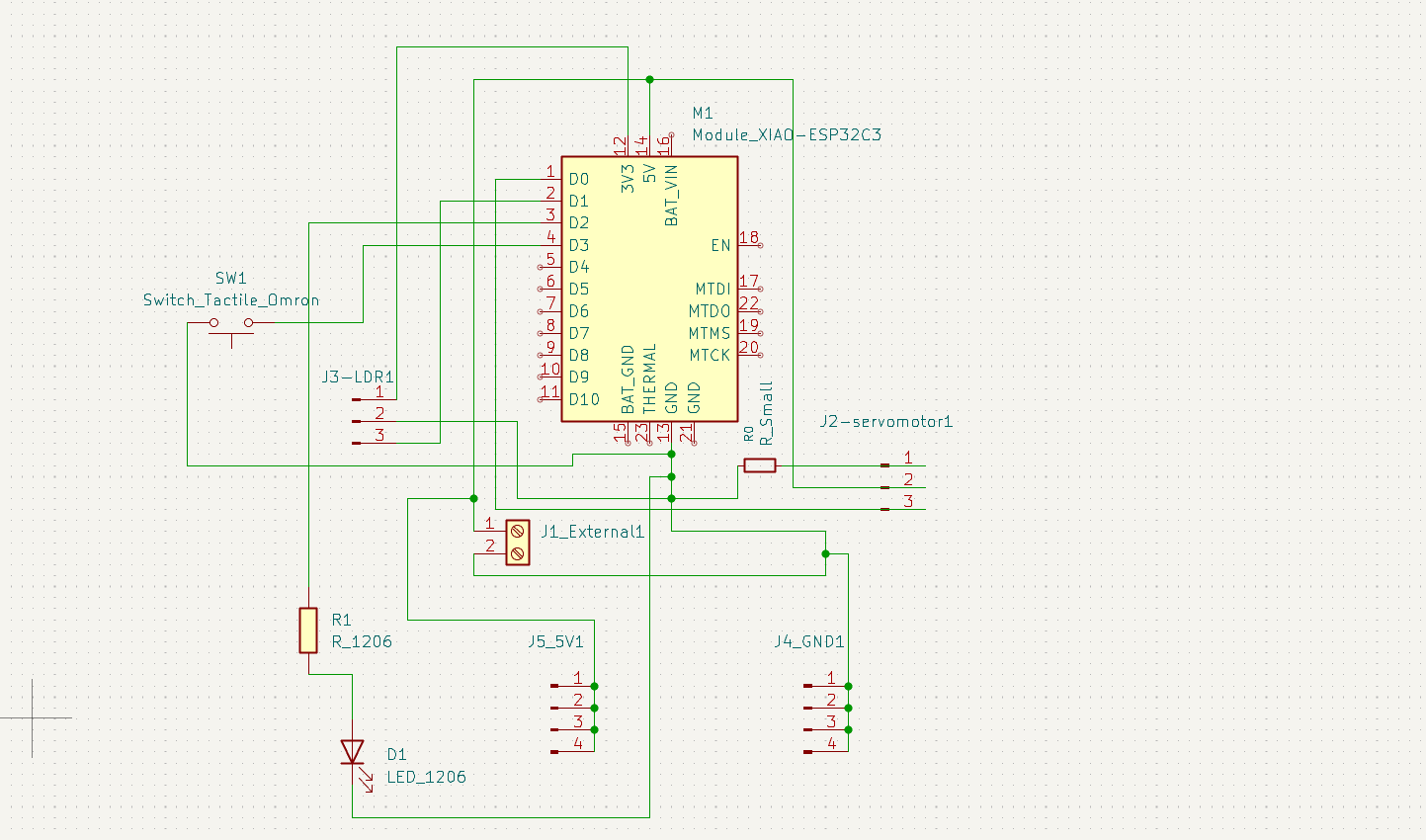Screen dimensions: 1426x840
Task: Click the 'D10' pin name on the module
Action: pyautogui.click(x=584, y=399)
